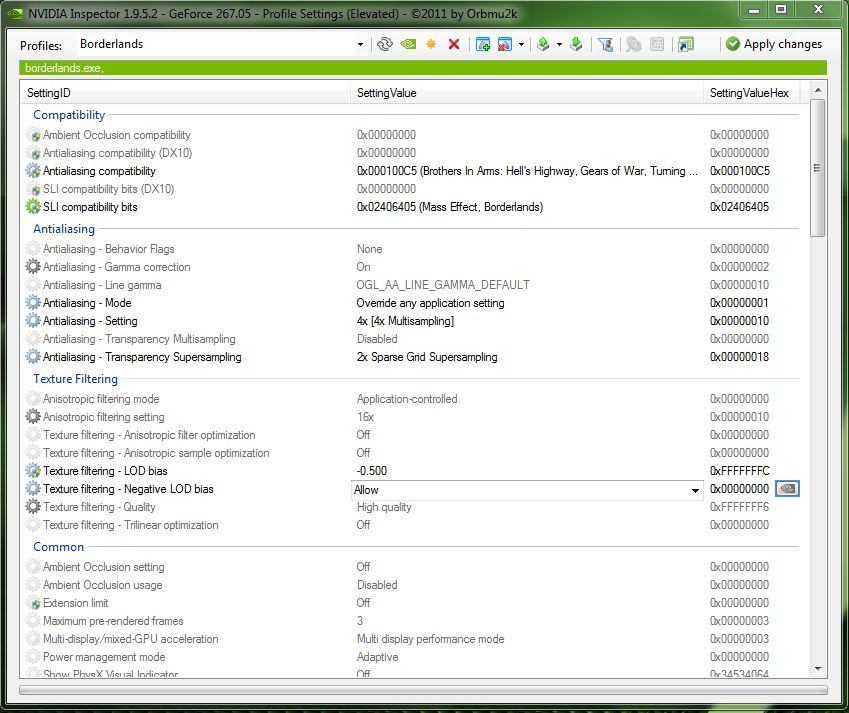This screenshot has height=713, width=849.
Task: Click NVIDIA Inspector title bar app icon
Action: click(x=15, y=14)
